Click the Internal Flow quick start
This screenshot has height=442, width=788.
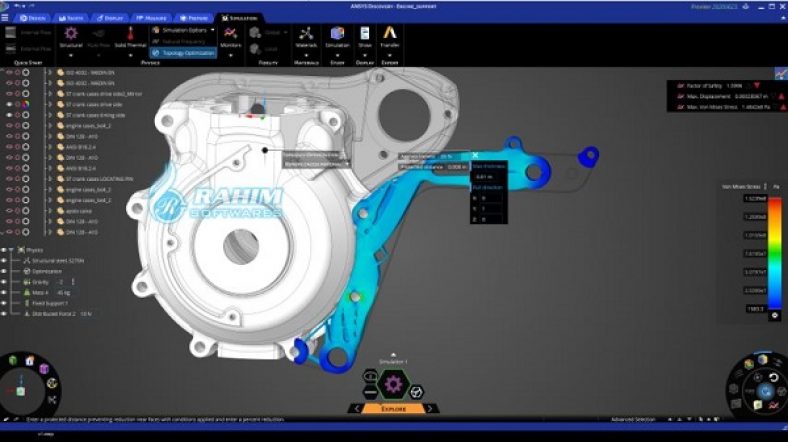coord(28,33)
